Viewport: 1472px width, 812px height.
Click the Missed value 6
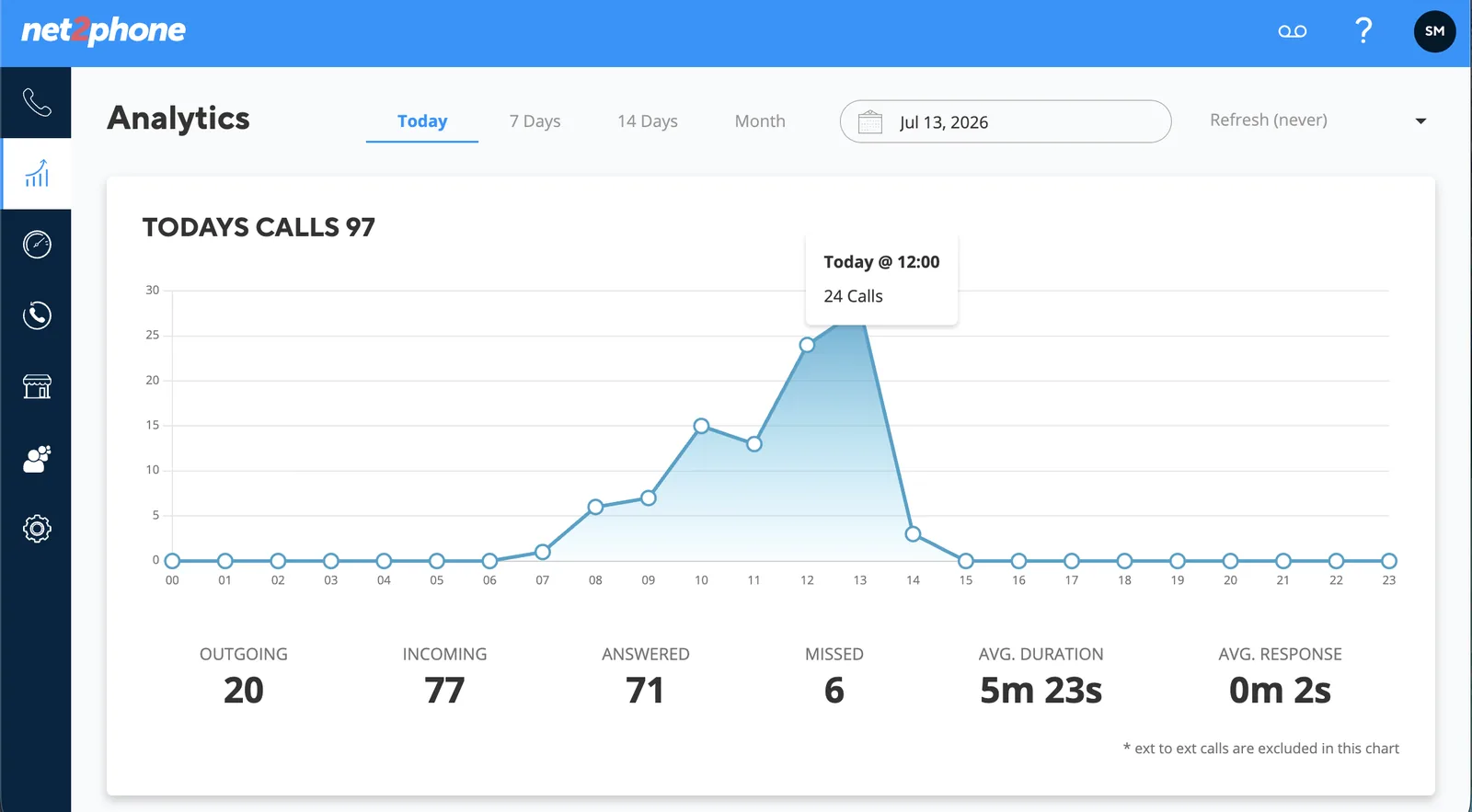(x=834, y=691)
